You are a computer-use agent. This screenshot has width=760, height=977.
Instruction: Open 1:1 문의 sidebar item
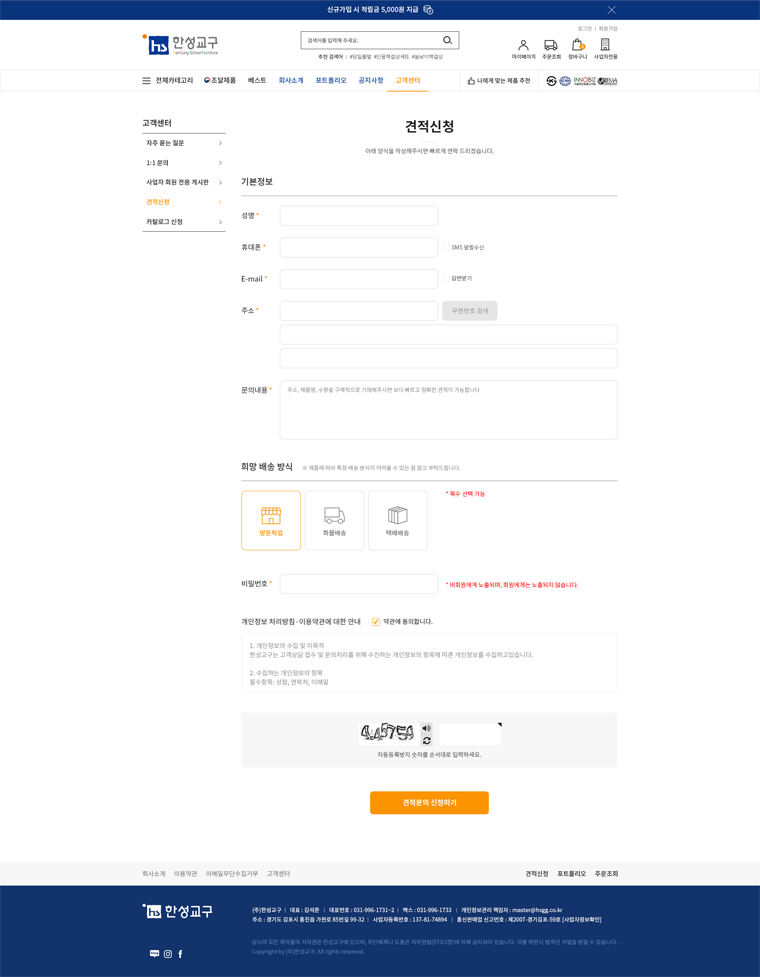tap(184, 163)
